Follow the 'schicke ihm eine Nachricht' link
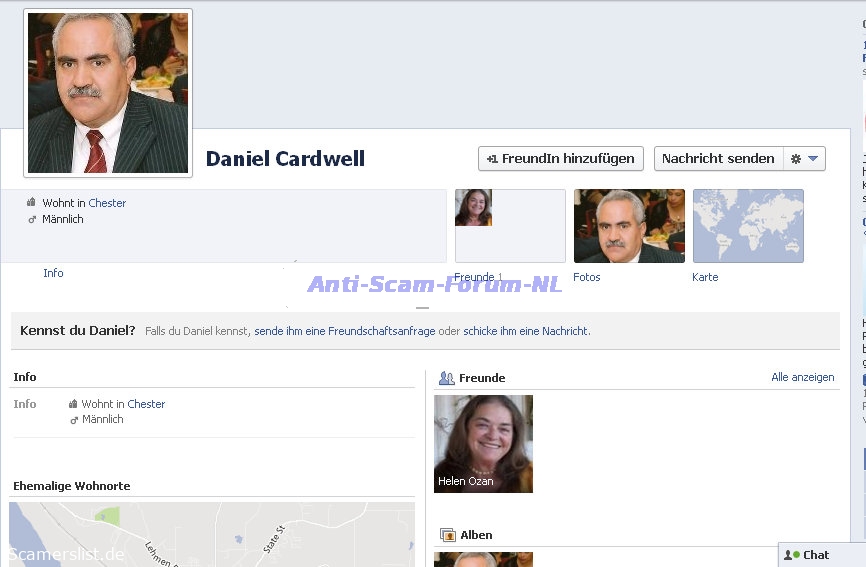This screenshot has width=866, height=567. 525,331
